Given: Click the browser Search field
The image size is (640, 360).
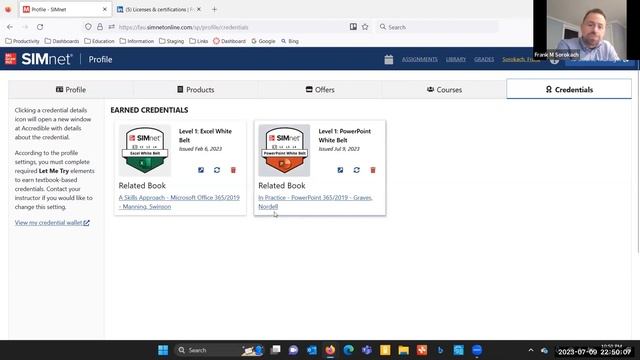Looking at the screenshot, I should coord(437,27).
